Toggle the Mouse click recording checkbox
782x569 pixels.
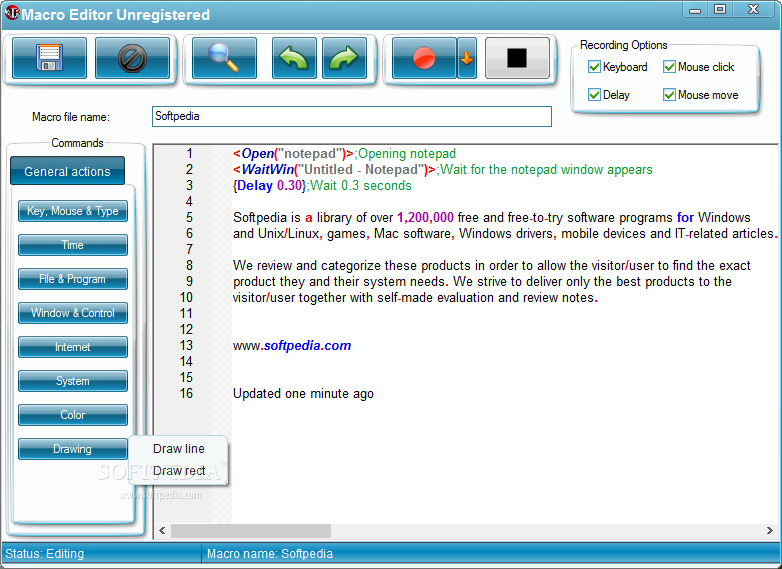tap(669, 67)
